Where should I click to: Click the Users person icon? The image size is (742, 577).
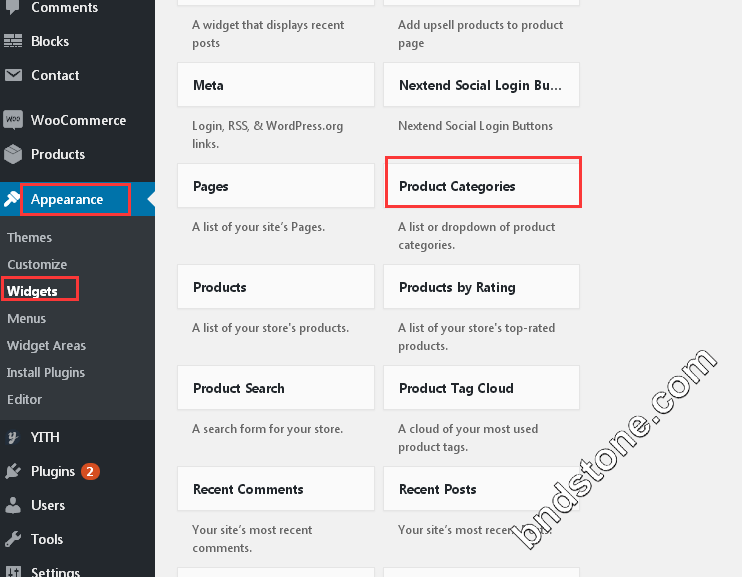click(x=13, y=505)
